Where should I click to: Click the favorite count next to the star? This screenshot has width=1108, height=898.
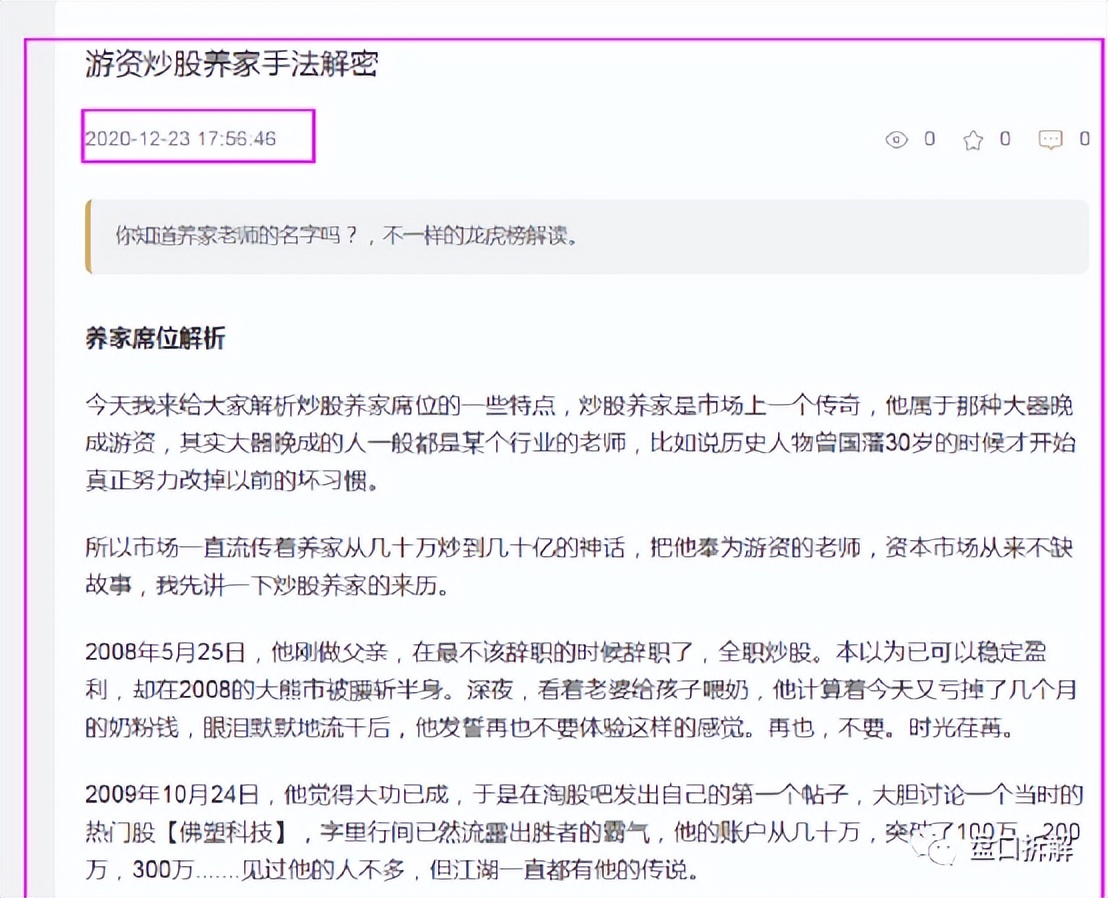coord(1005,140)
